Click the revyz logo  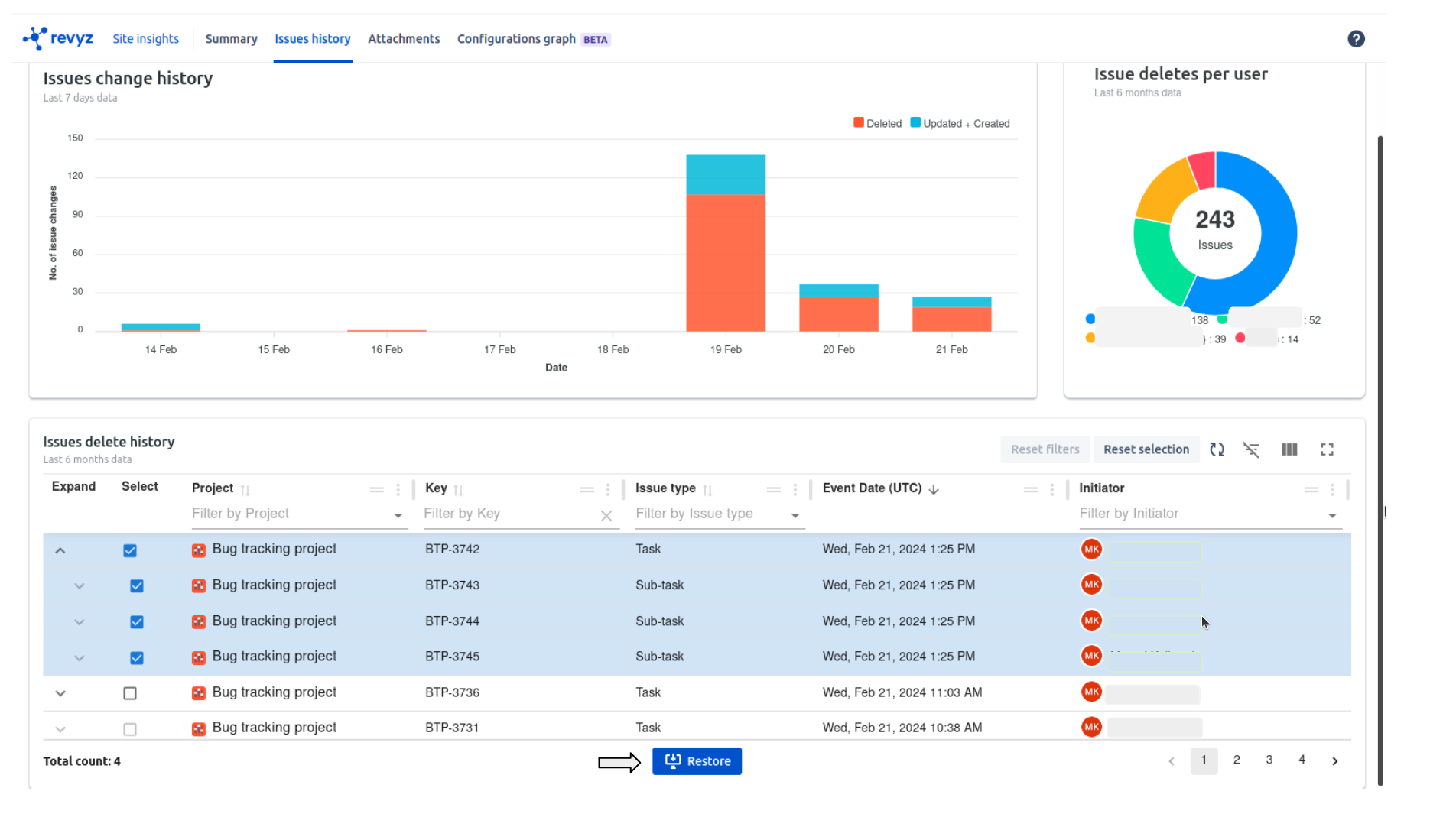[58, 38]
